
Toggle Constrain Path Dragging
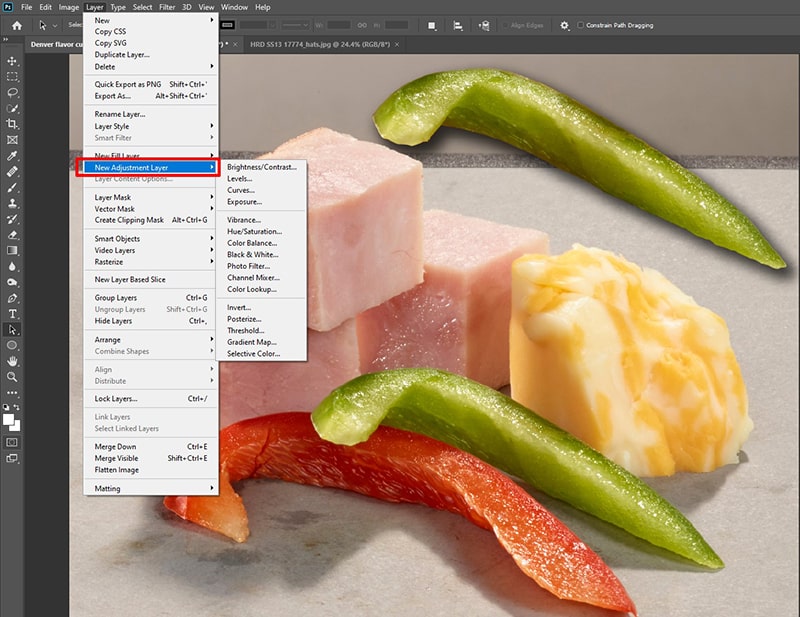(x=580, y=25)
